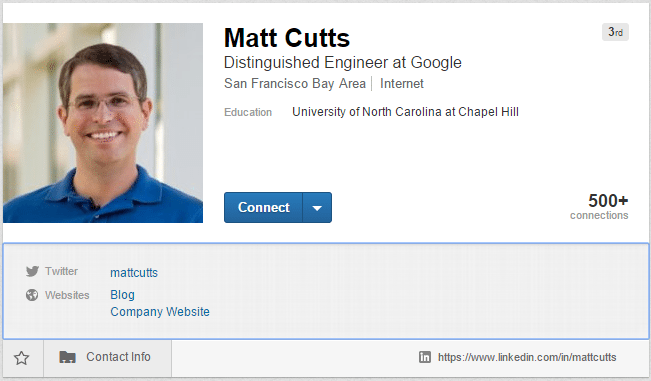Screen dimensions: 651x381
Task: Click the Contact Info card icon
Action: [x=67, y=357]
